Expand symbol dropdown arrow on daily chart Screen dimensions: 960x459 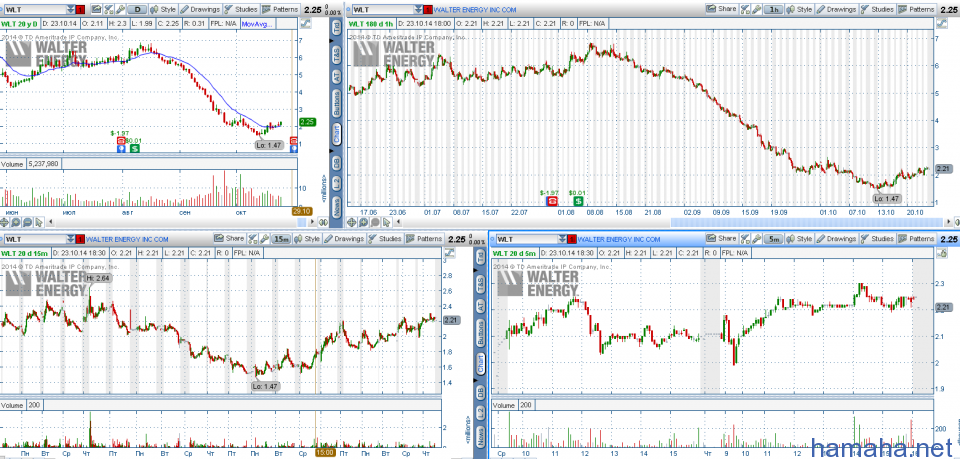72,9
